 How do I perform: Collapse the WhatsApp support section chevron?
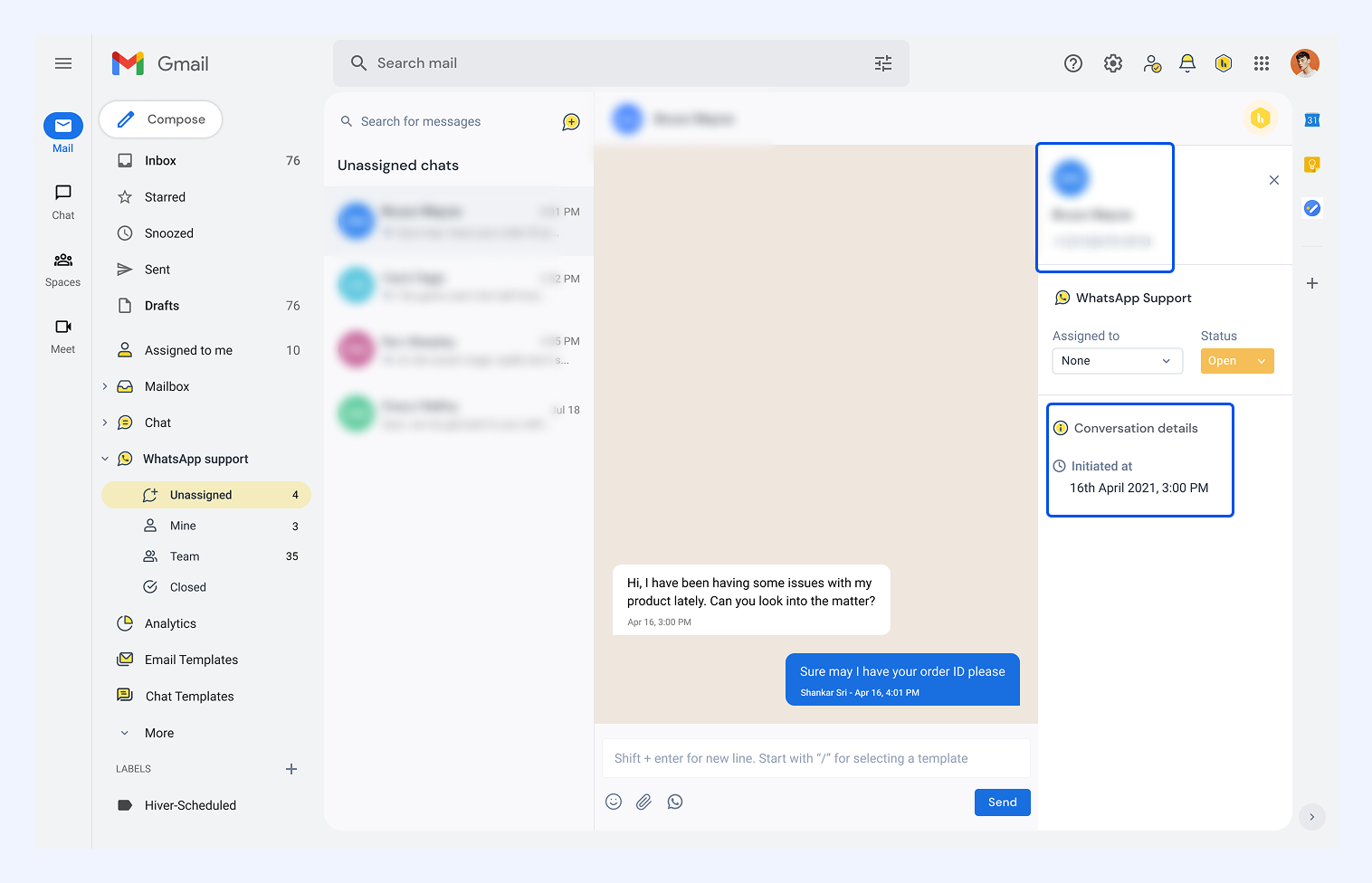[x=105, y=459]
